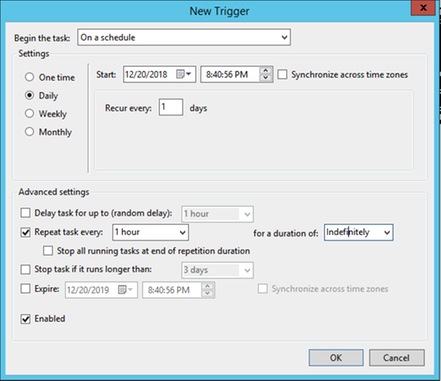
Task: Select the Daily radio button
Action: click(x=30, y=95)
